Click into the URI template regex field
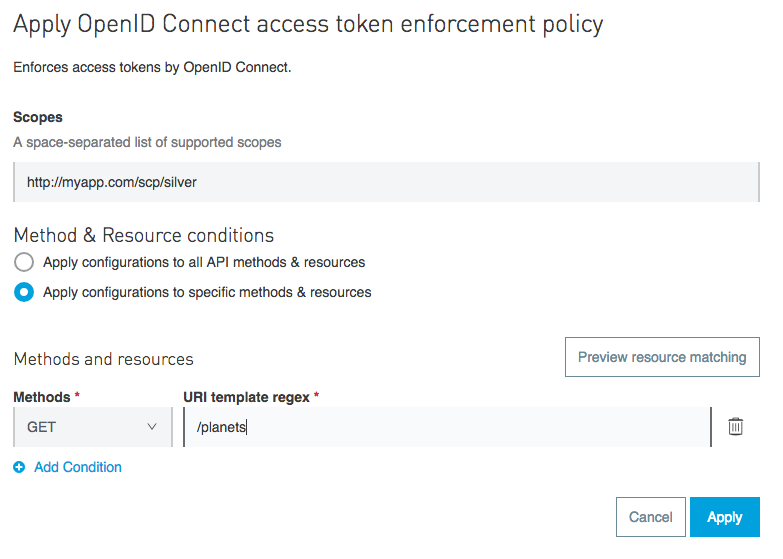This screenshot has width=783, height=559. click(x=450, y=427)
